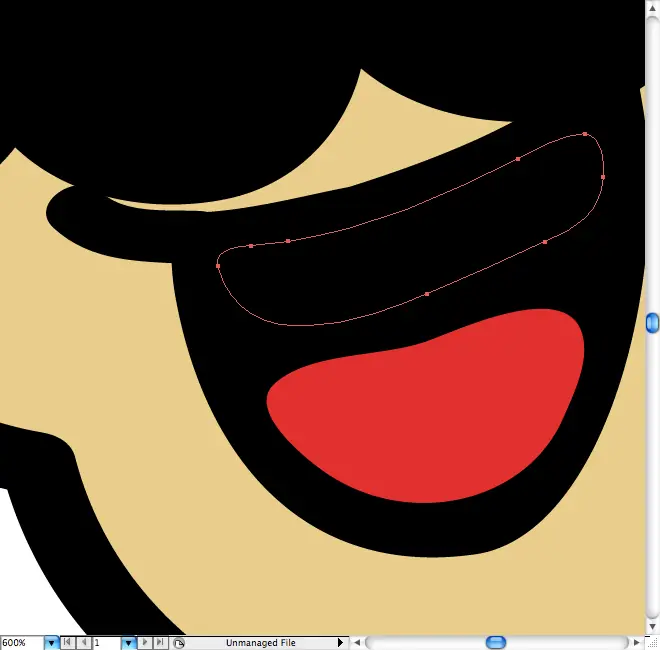Open the zoom level dropdown arrow

click(x=51, y=643)
